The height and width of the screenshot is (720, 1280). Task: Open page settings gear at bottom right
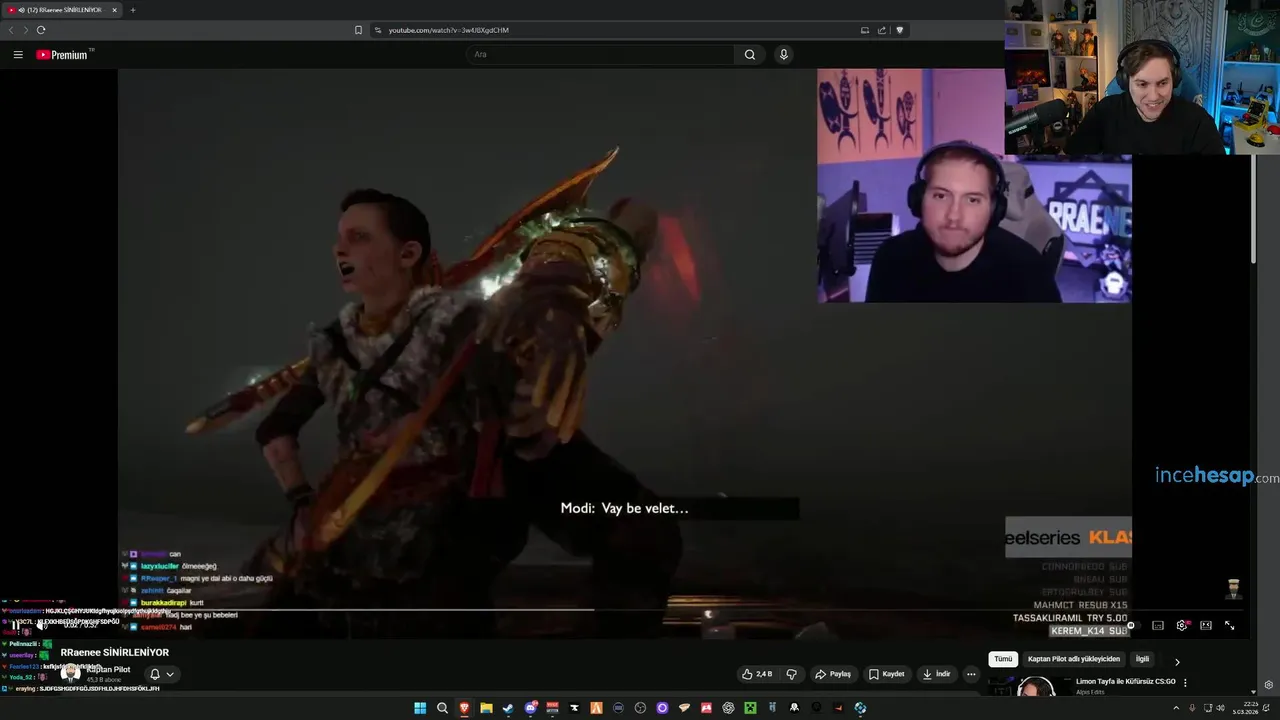pyautogui.click(x=1269, y=685)
